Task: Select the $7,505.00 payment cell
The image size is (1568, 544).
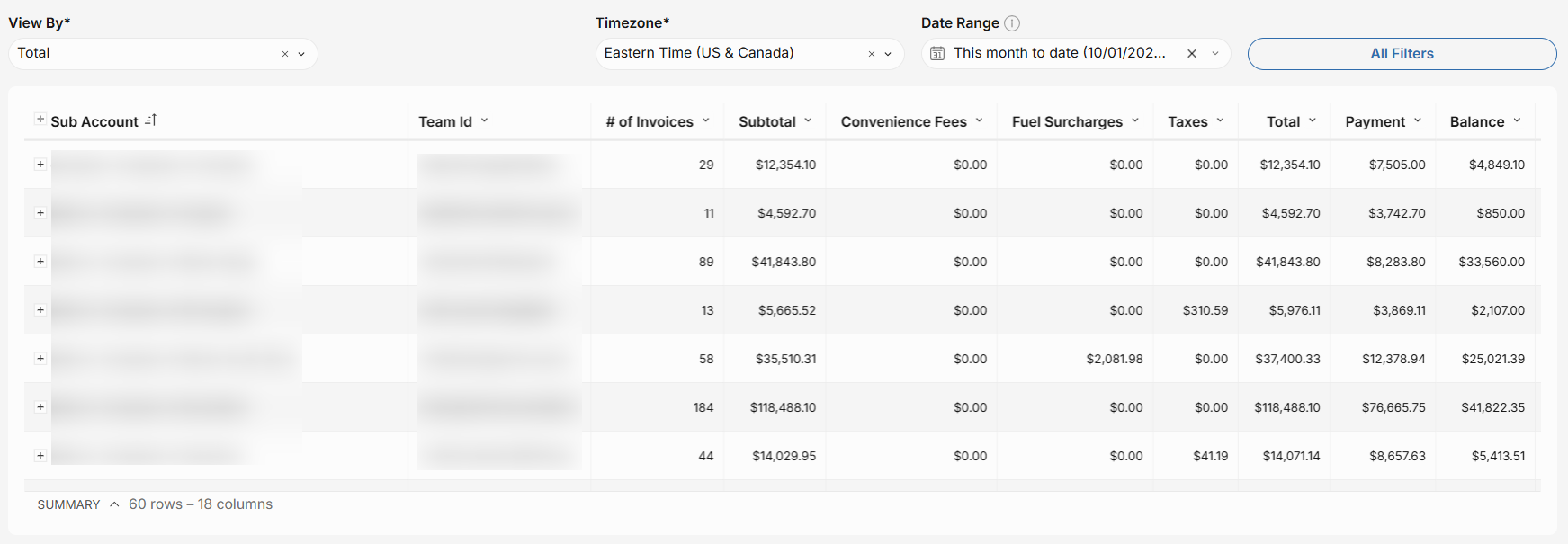Action: 1397,165
